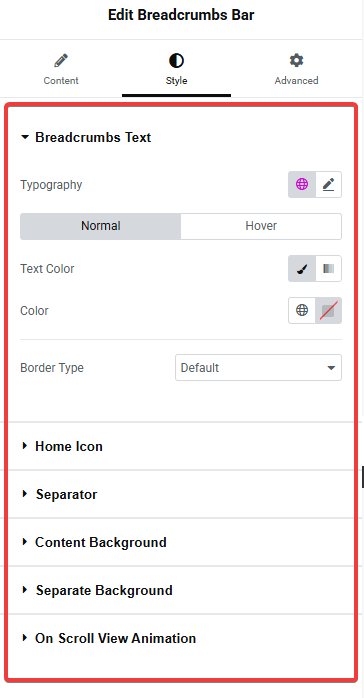Open the Color picker swatch
364x698 pixels.
pyautogui.click(x=328, y=310)
